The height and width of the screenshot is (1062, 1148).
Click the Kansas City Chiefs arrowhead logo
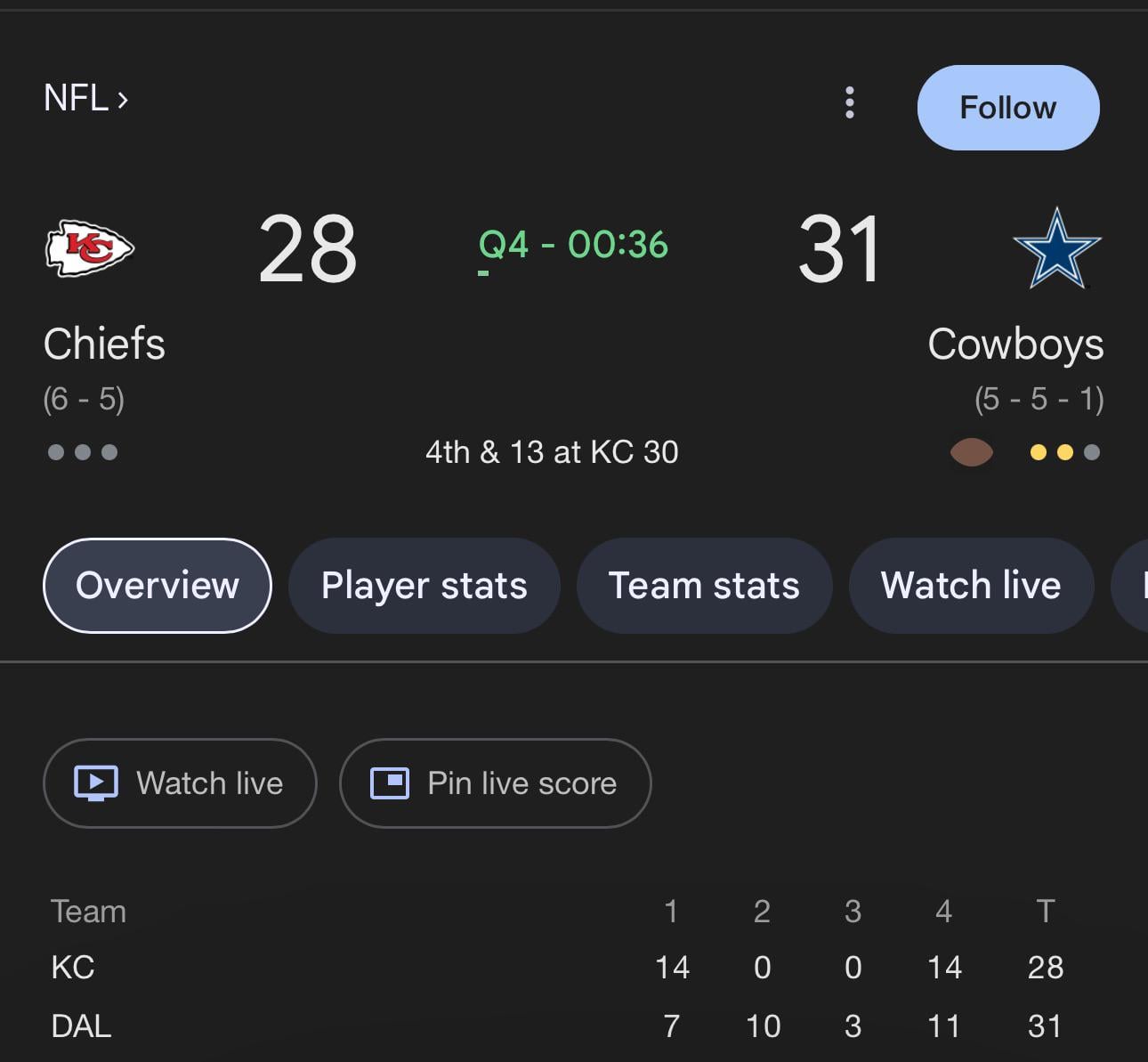89,248
